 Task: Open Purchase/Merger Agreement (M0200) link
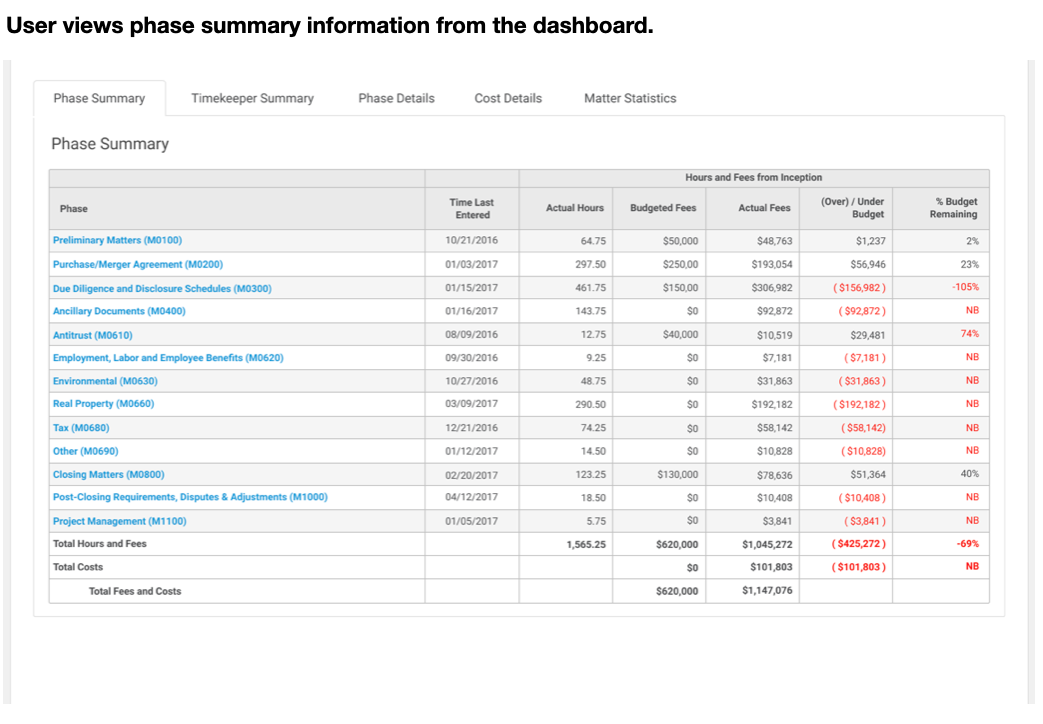(x=137, y=265)
